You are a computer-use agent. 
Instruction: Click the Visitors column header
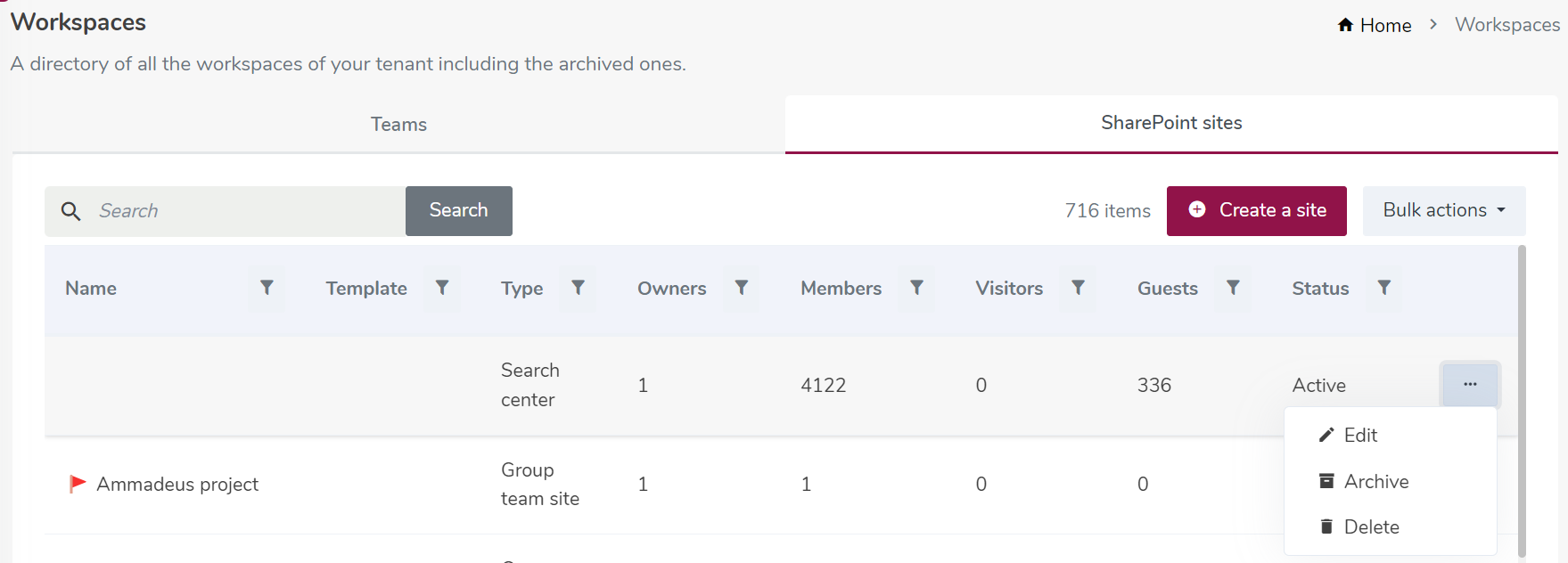[x=1009, y=289]
